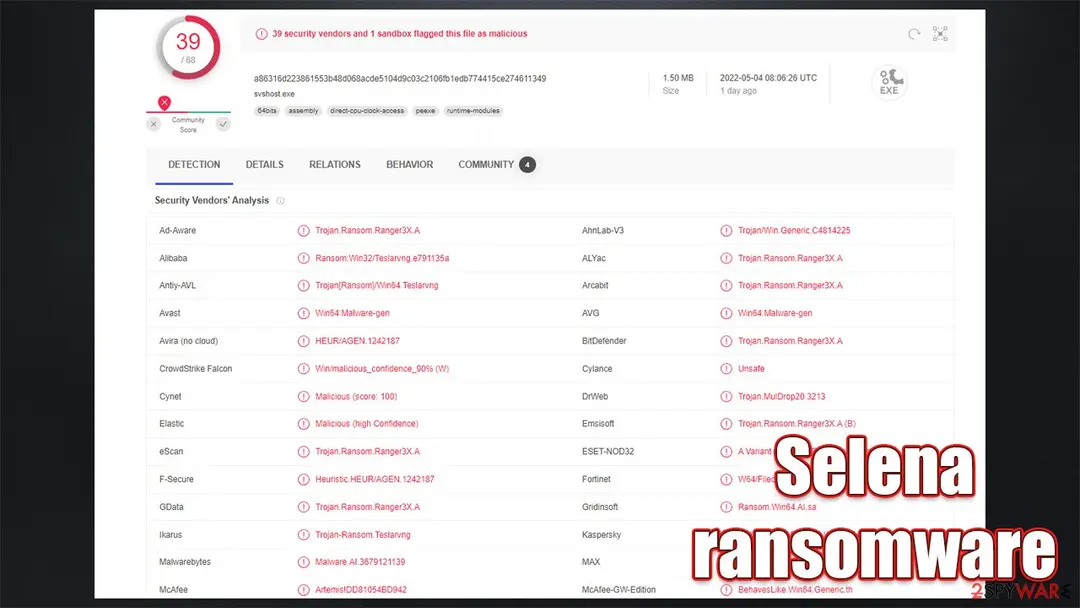Click the Ad-Aware detection alert icon

pyautogui.click(x=303, y=231)
